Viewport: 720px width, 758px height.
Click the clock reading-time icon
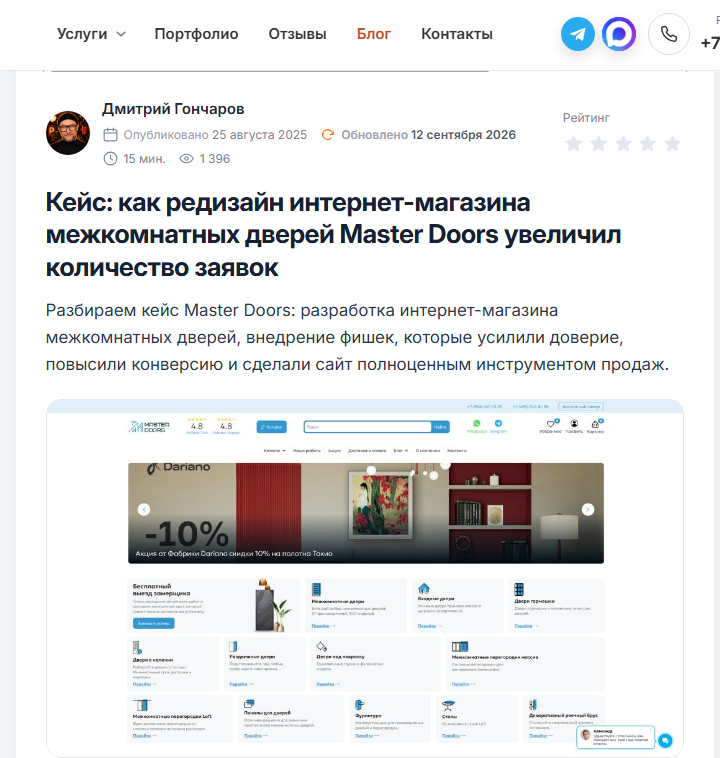point(110,159)
